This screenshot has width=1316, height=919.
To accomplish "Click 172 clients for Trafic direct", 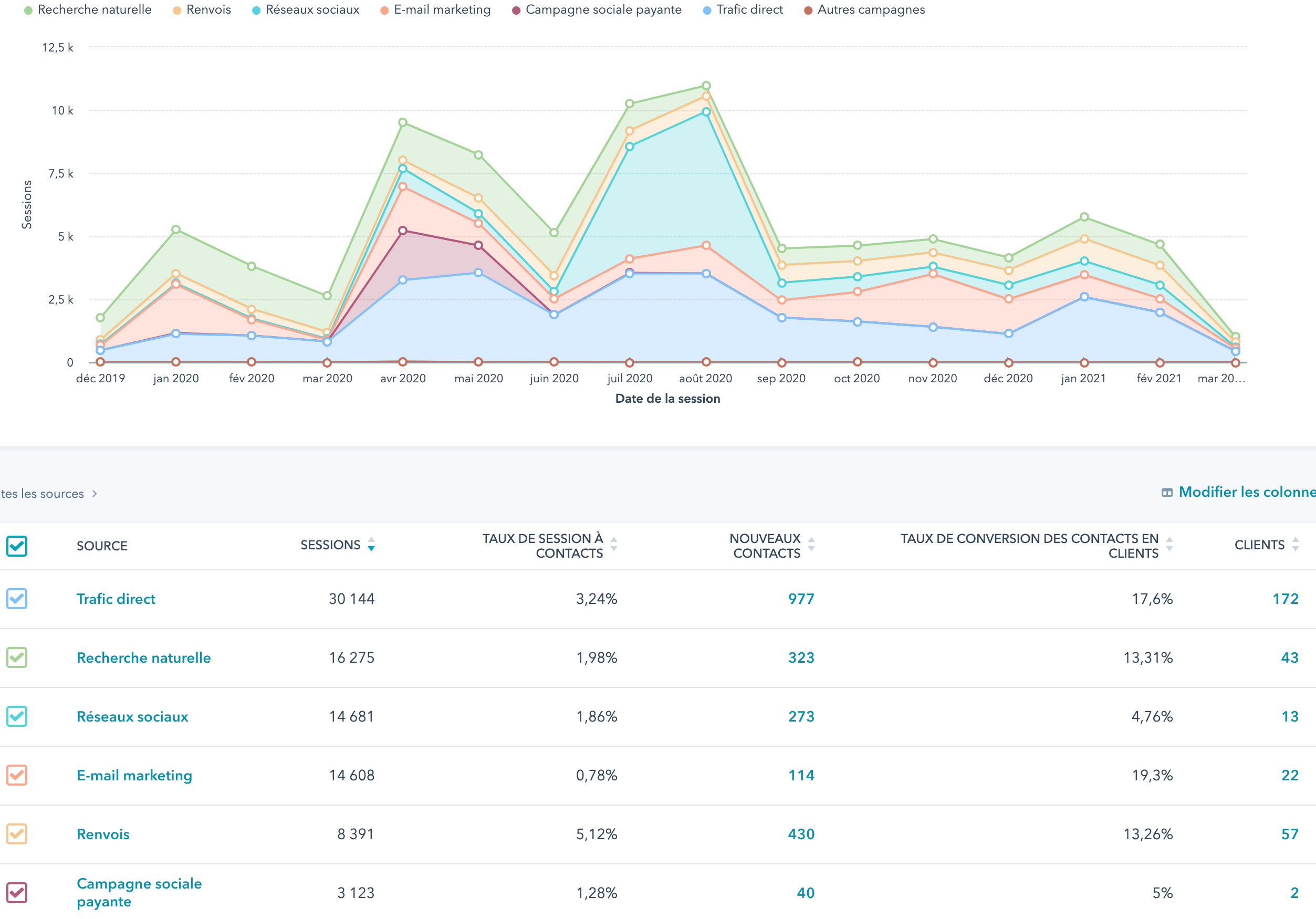I will point(1286,599).
